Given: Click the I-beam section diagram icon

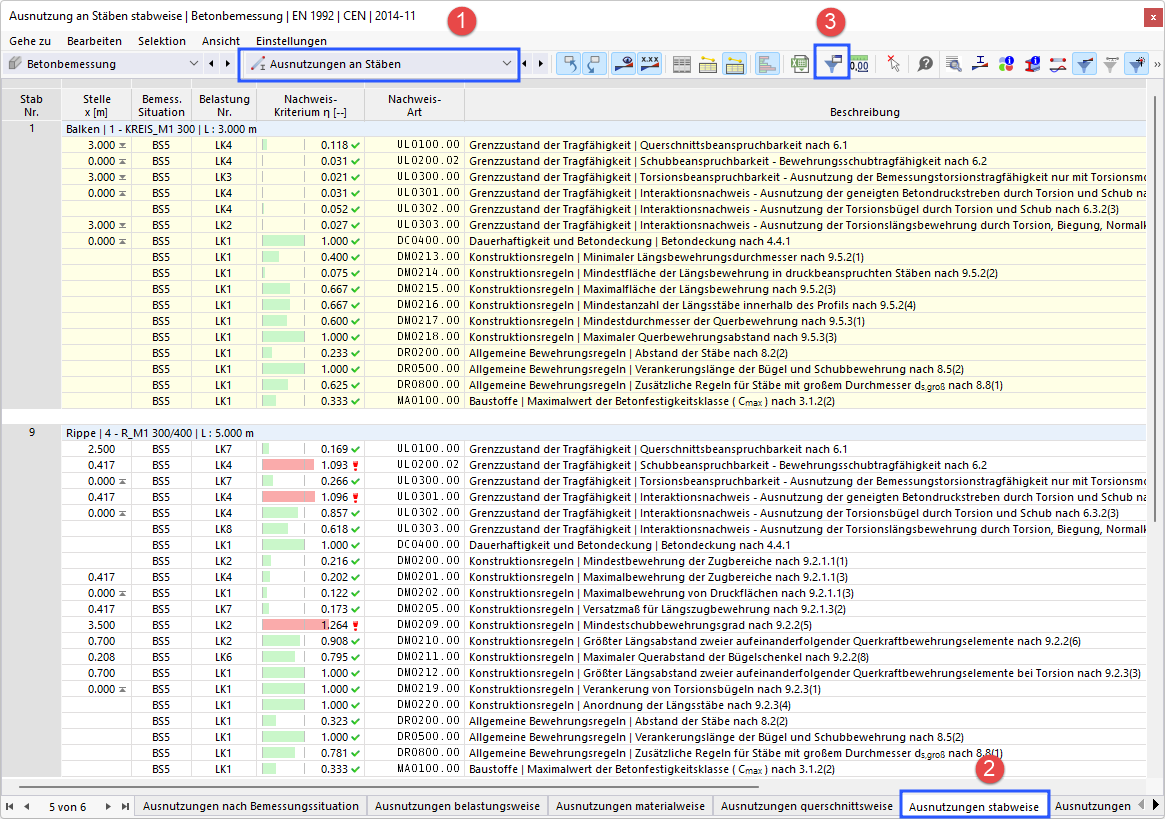Looking at the screenshot, I should pyautogui.click(x=980, y=65).
